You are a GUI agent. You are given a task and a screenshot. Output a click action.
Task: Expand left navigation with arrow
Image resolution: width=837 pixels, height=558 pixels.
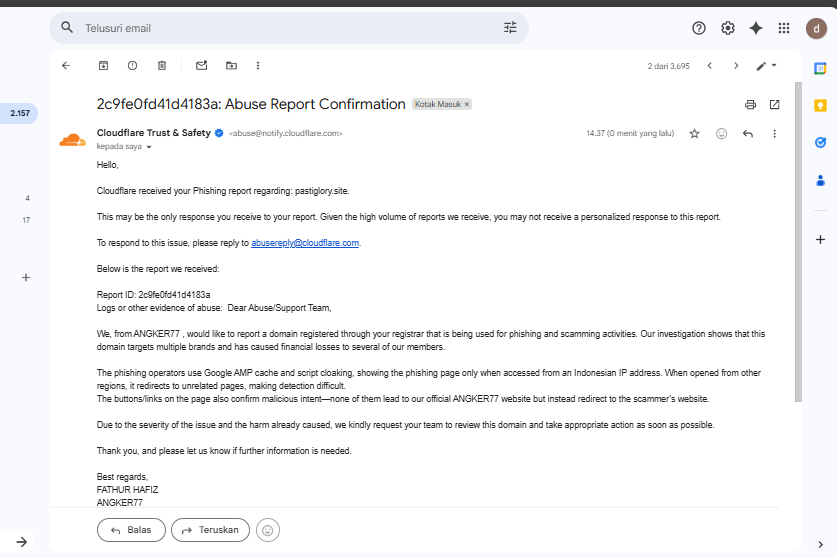pos(21,542)
